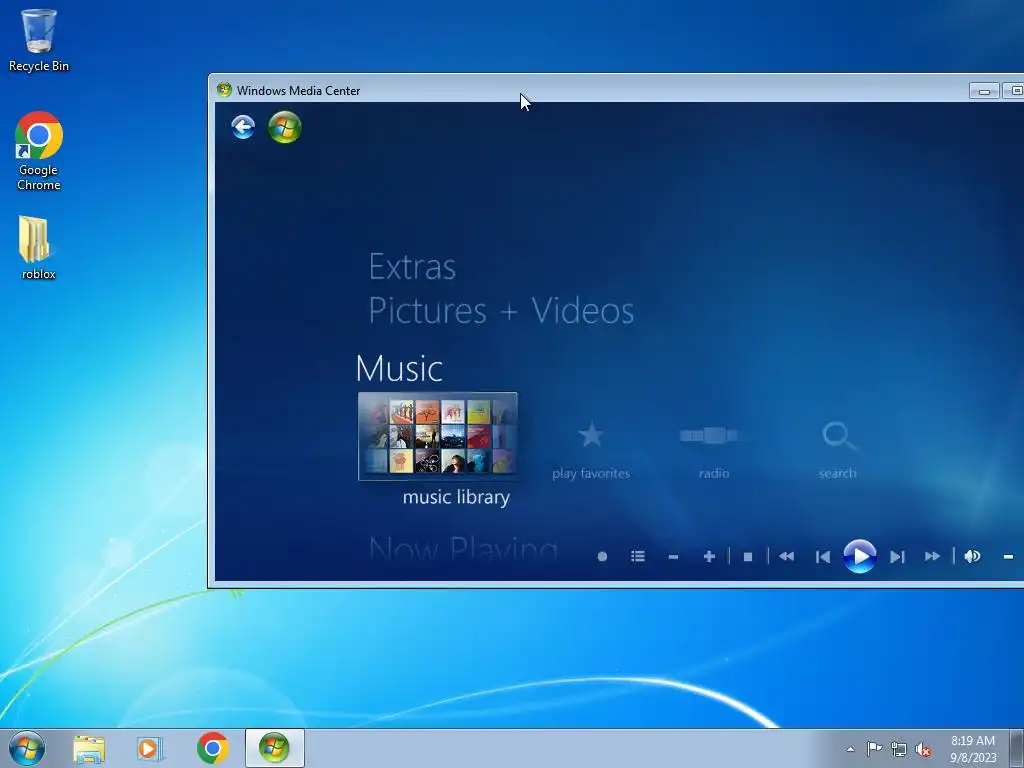Screen dimensions: 1024x768
Task: Click channel up plus button
Action: (x=709, y=556)
